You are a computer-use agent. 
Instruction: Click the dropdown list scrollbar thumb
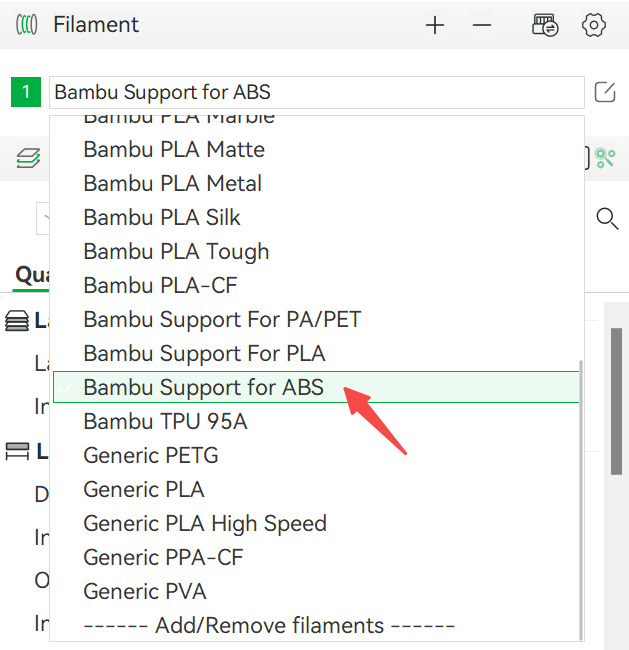tap(581, 500)
